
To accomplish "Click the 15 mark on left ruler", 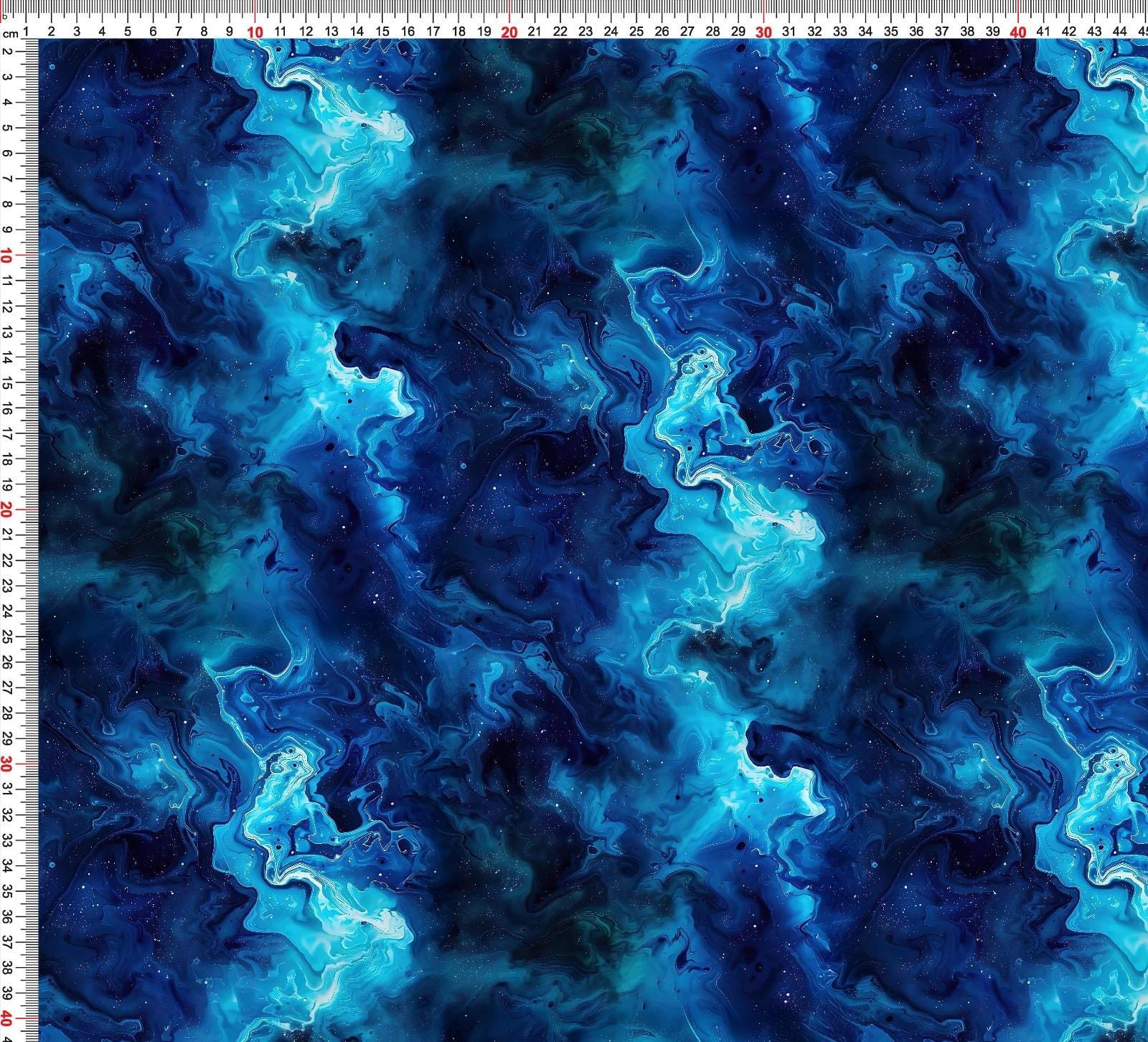I will [6, 382].
